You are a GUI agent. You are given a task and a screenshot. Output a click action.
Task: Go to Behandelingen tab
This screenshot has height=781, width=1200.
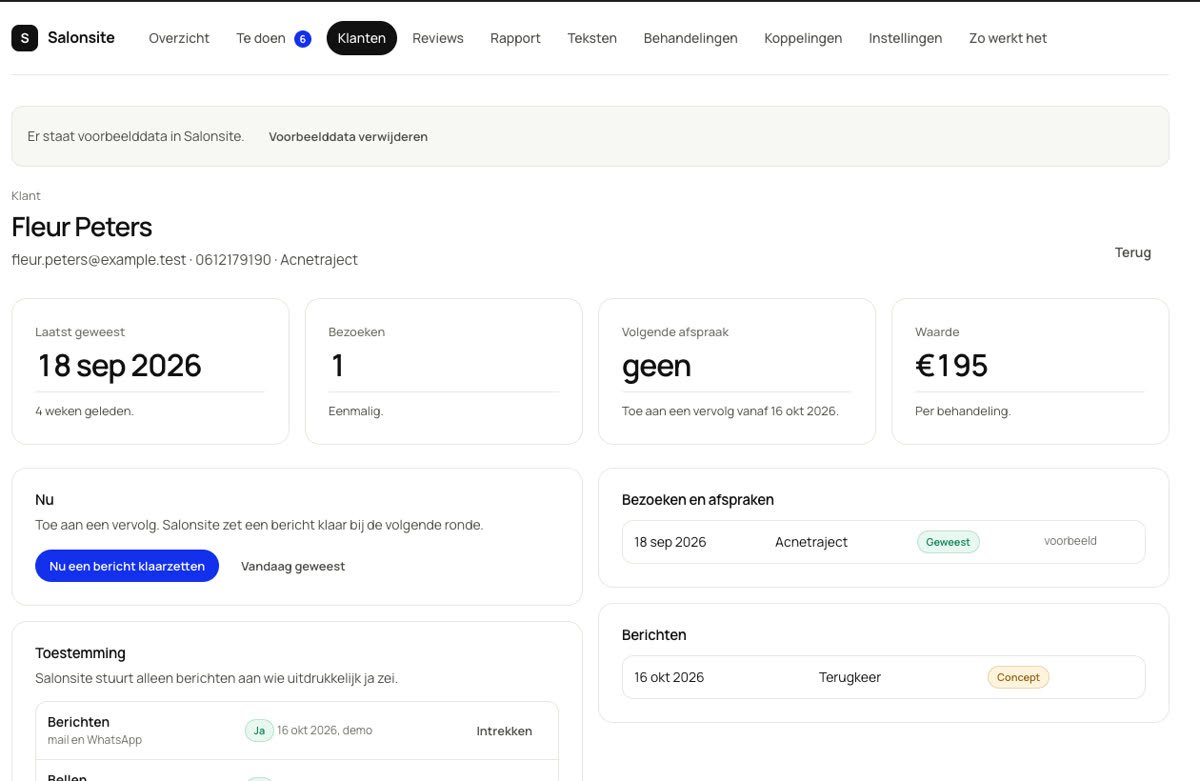(x=690, y=38)
